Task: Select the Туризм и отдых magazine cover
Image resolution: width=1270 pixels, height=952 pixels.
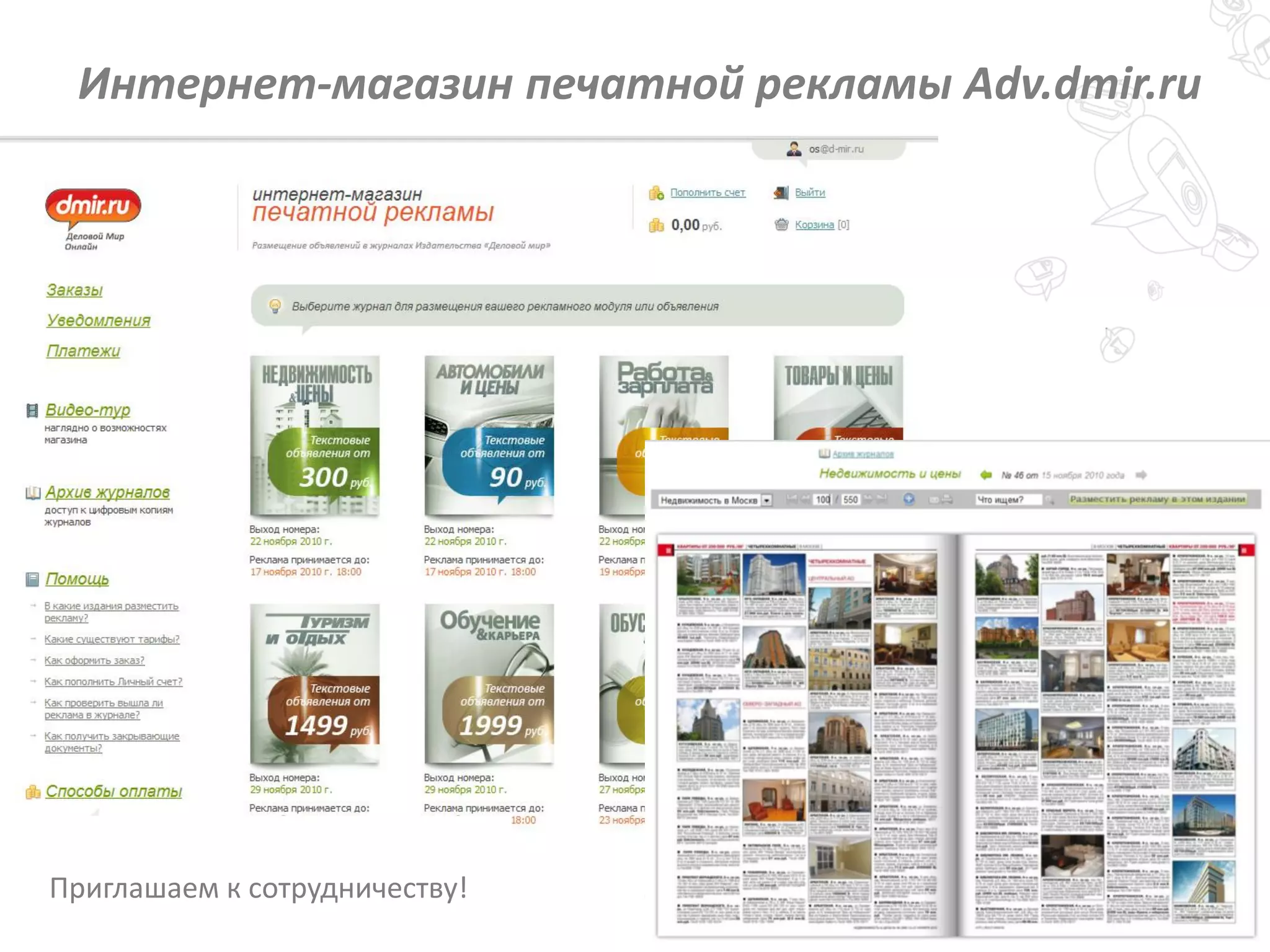Action: [315, 684]
